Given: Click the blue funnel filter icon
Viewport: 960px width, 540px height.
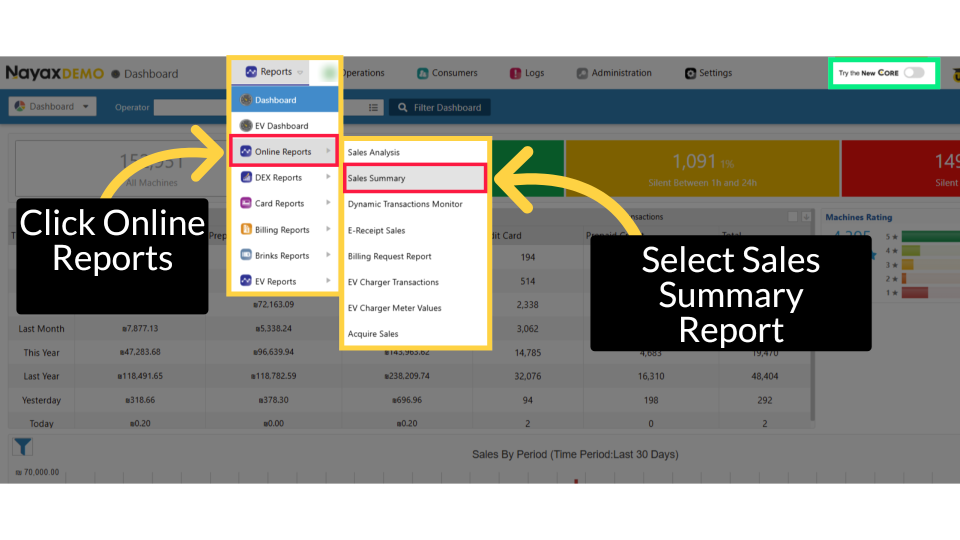Looking at the screenshot, I should [x=23, y=447].
